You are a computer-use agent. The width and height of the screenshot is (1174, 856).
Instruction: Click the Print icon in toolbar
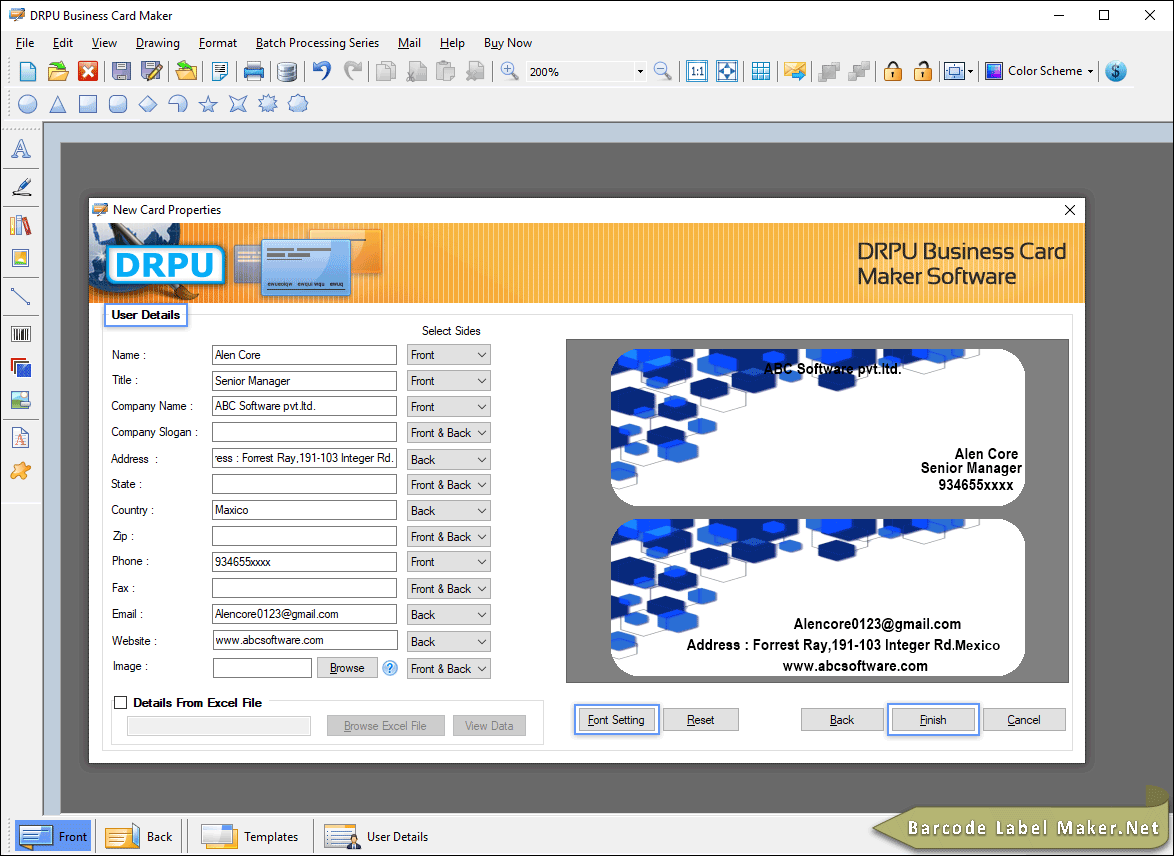pyautogui.click(x=254, y=71)
